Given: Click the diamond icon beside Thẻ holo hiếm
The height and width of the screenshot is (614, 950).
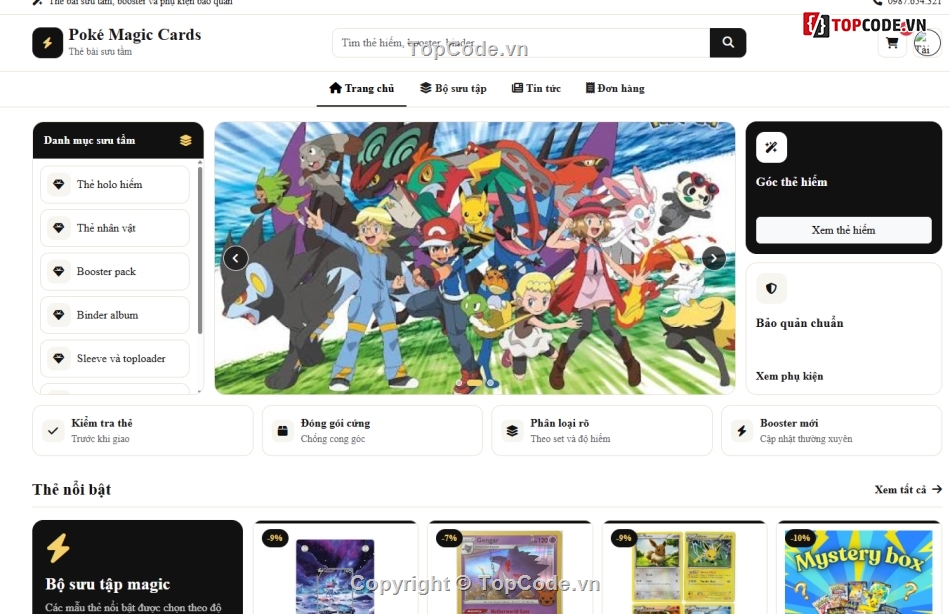Looking at the screenshot, I should [59, 184].
